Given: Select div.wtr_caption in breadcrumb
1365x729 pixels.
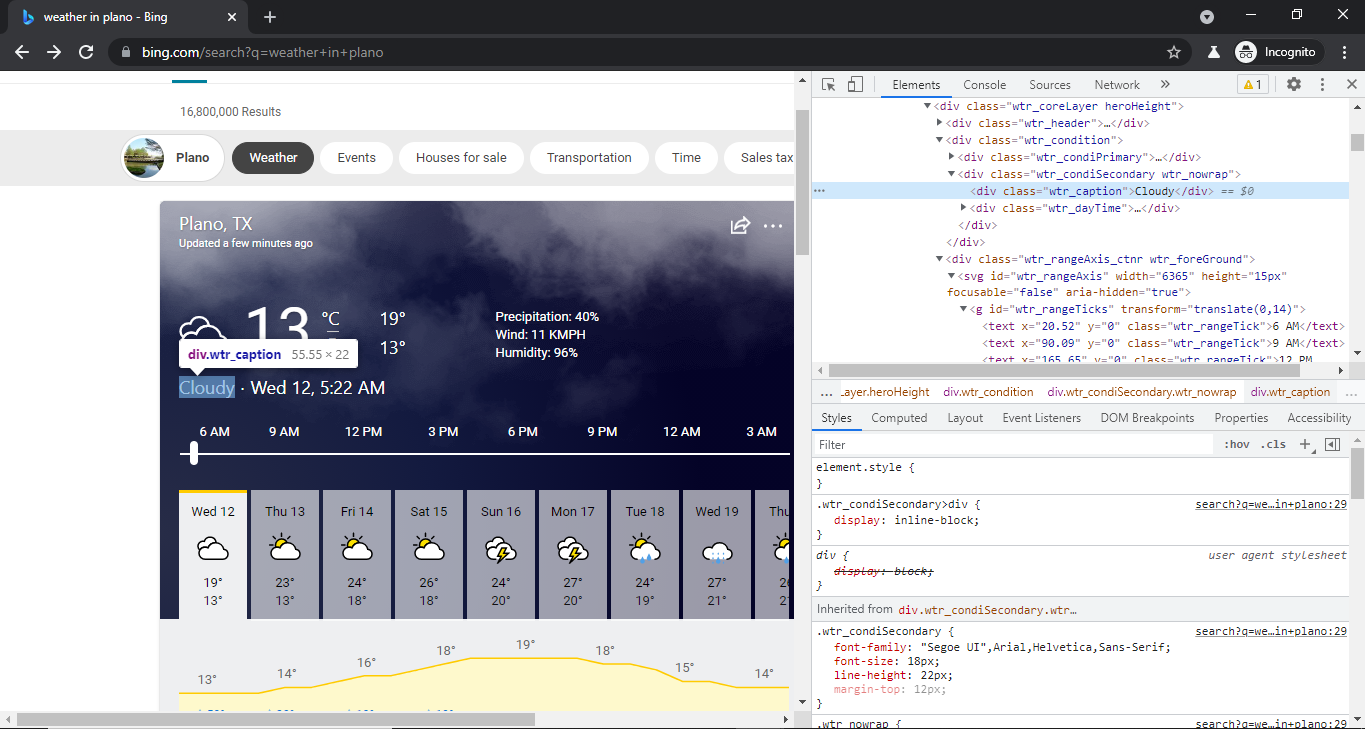Looking at the screenshot, I should tap(1290, 392).
